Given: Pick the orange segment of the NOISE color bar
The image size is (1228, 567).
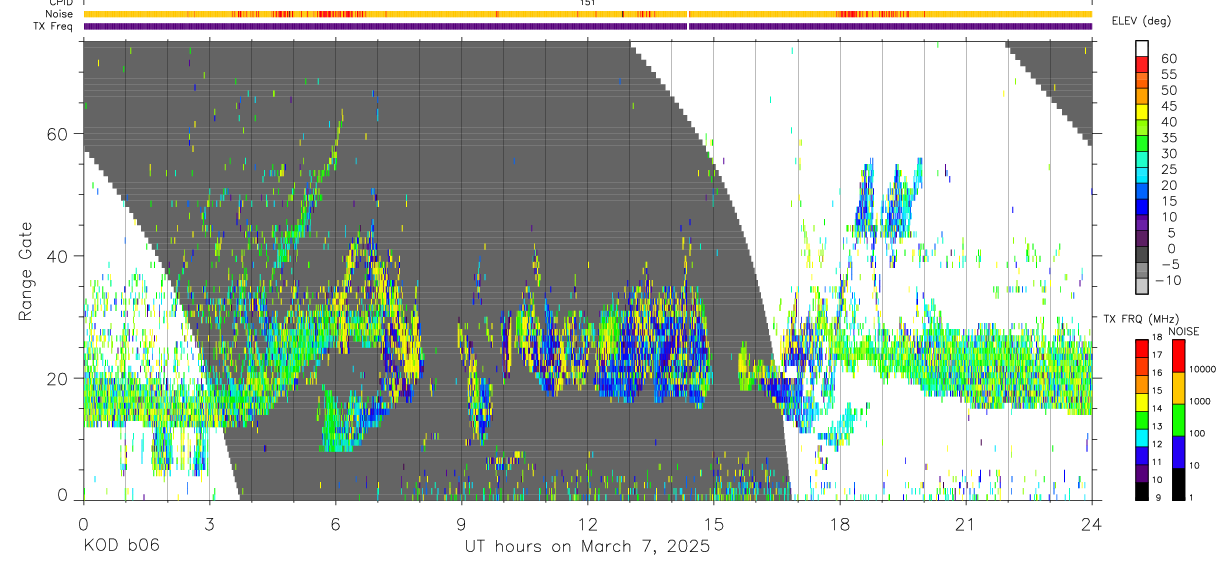Looking at the screenshot, I should (1178, 388).
